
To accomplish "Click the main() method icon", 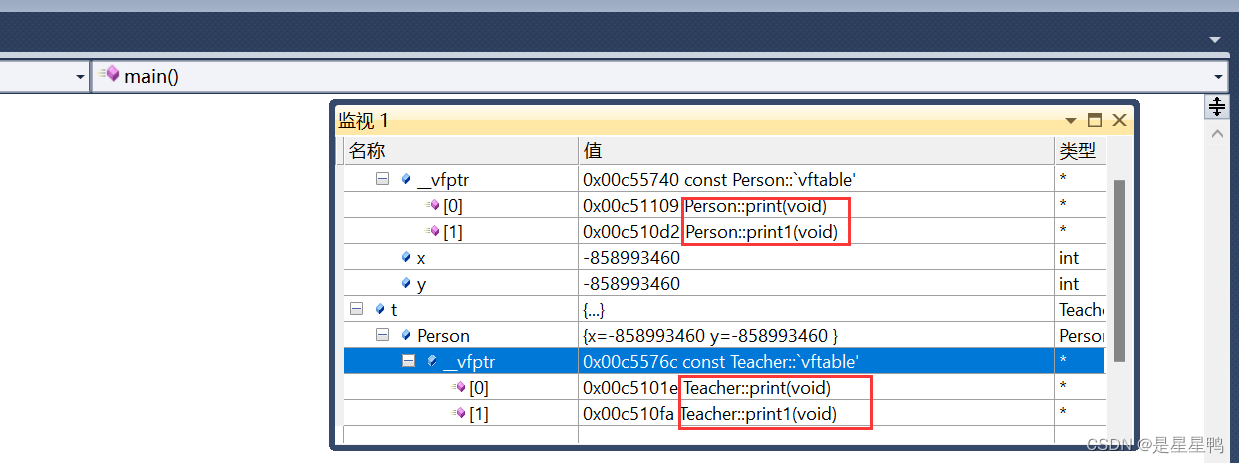I will tap(109, 75).
